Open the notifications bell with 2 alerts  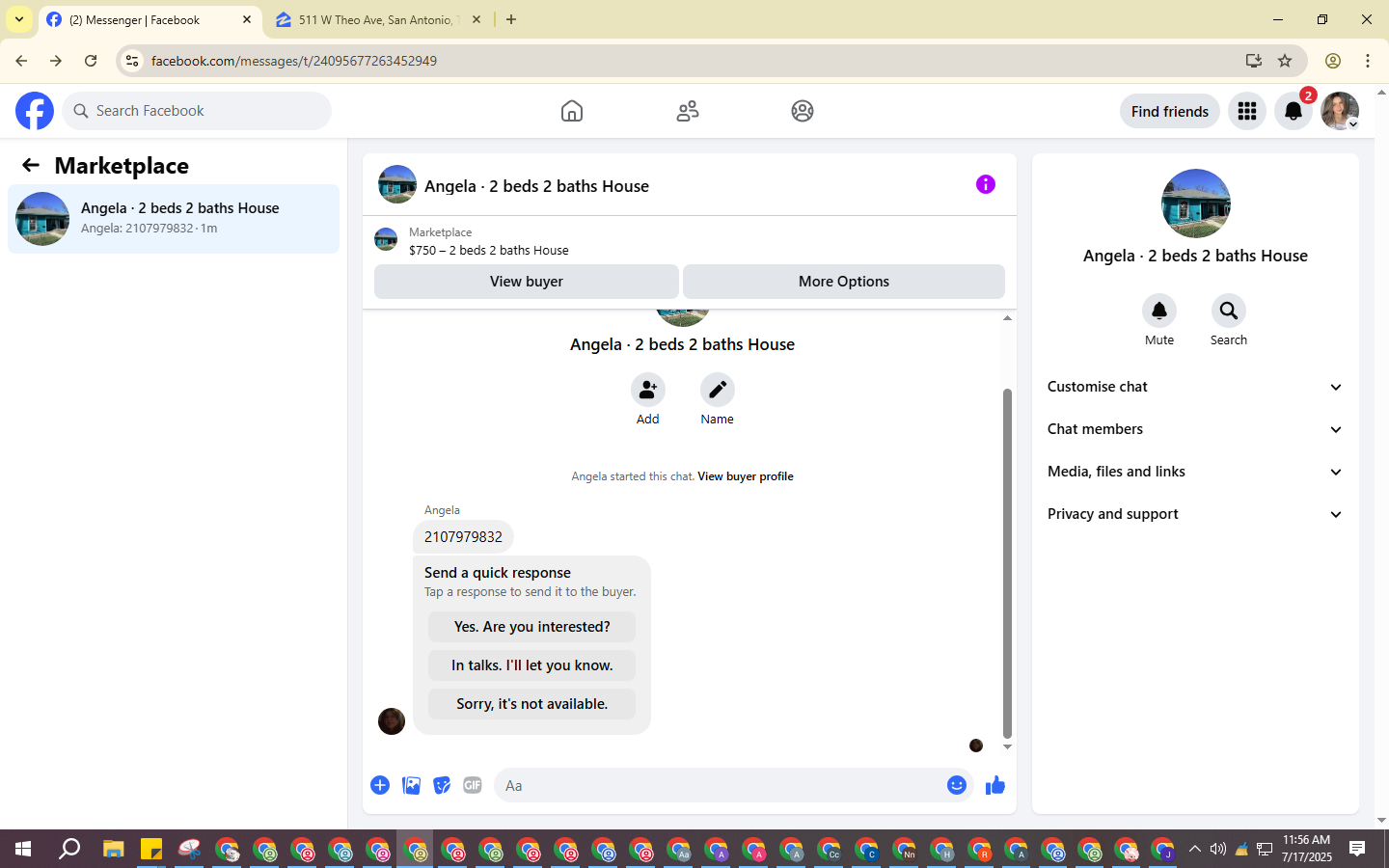point(1294,111)
